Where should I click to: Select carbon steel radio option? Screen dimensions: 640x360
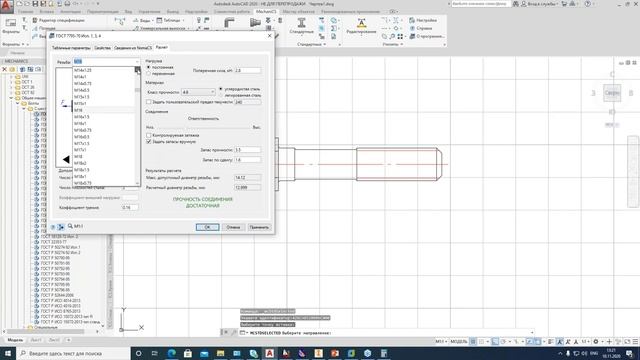tap(221, 89)
